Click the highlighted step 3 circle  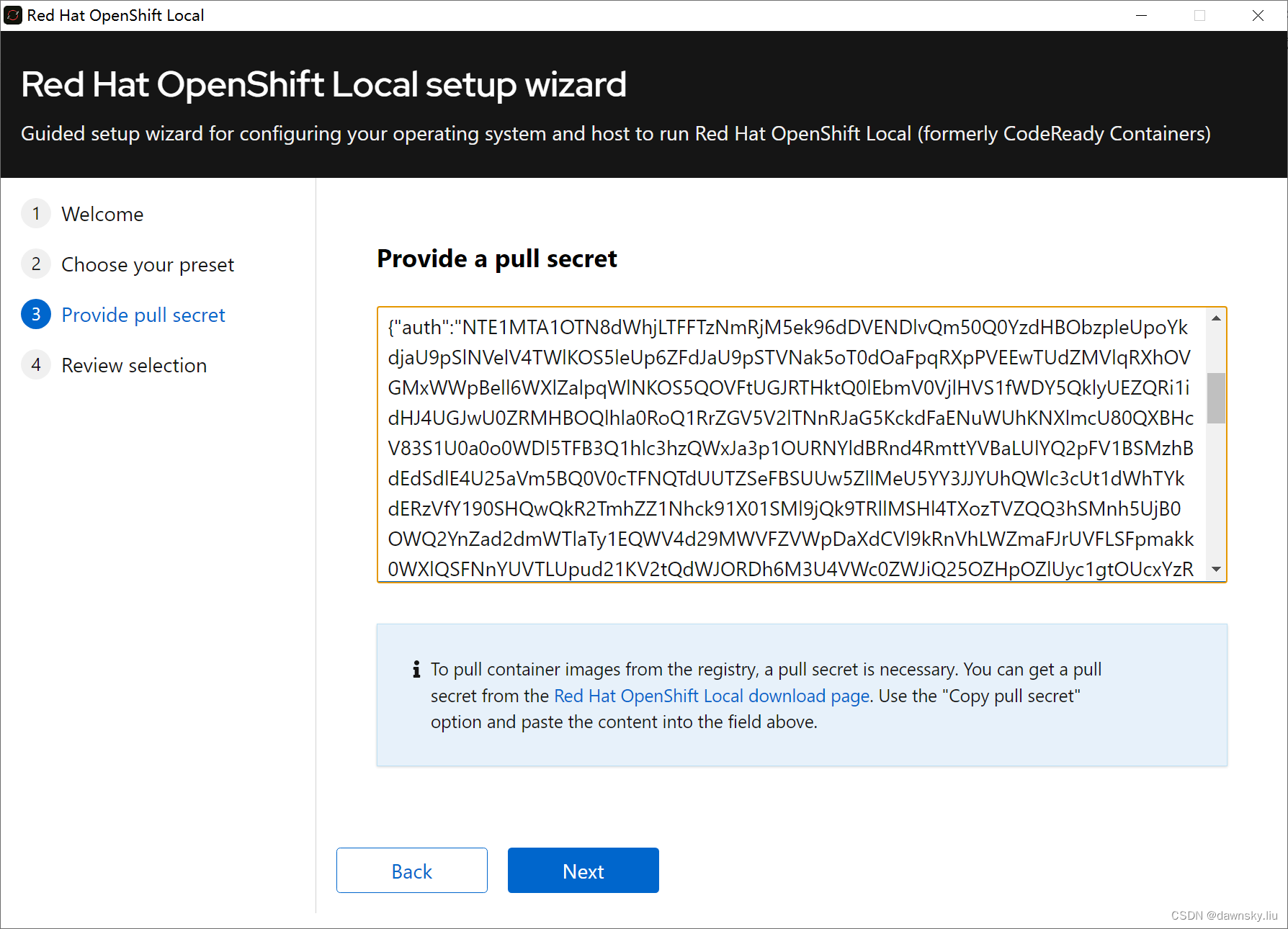pyautogui.click(x=36, y=314)
